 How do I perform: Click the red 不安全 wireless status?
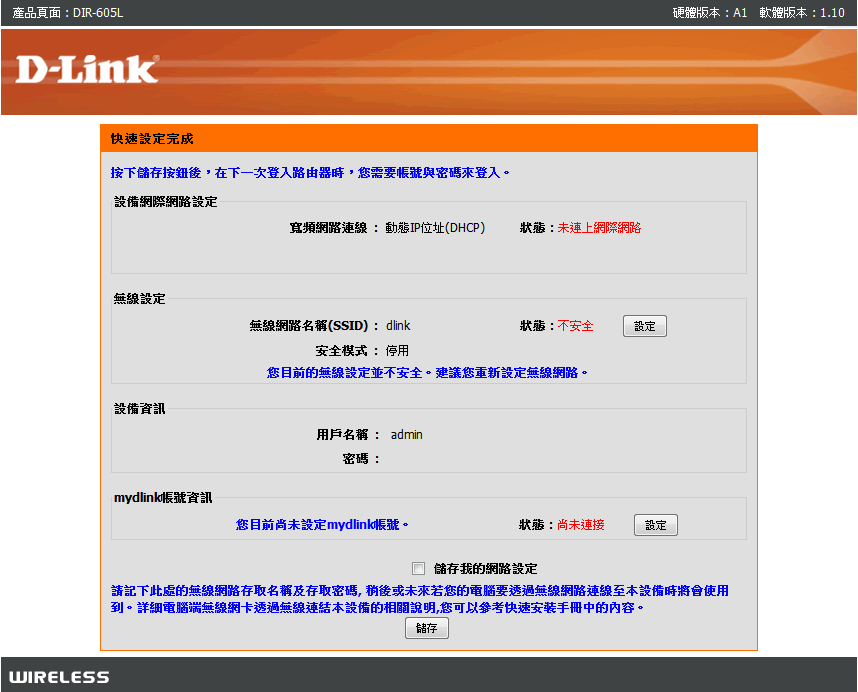pyautogui.click(x=575, y=326)
